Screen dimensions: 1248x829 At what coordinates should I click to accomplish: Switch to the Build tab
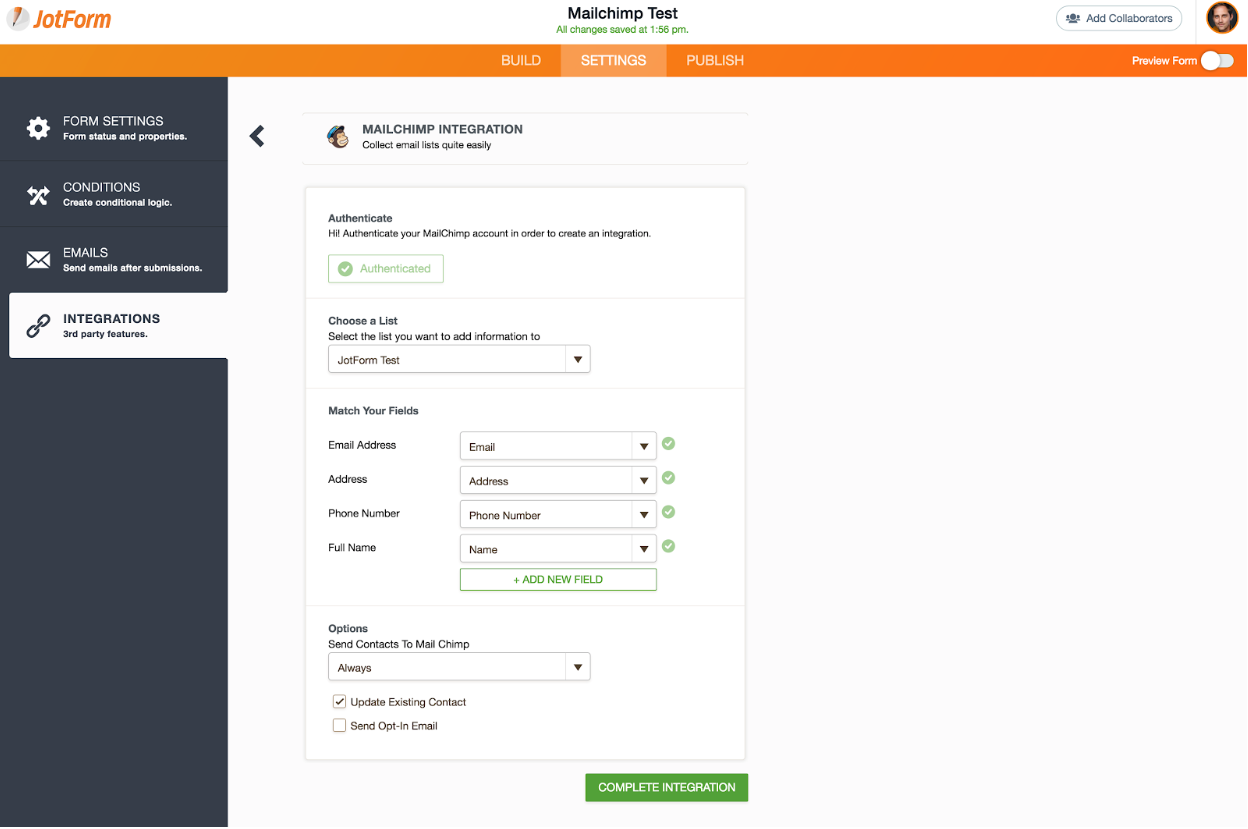[x=521, y=61]
